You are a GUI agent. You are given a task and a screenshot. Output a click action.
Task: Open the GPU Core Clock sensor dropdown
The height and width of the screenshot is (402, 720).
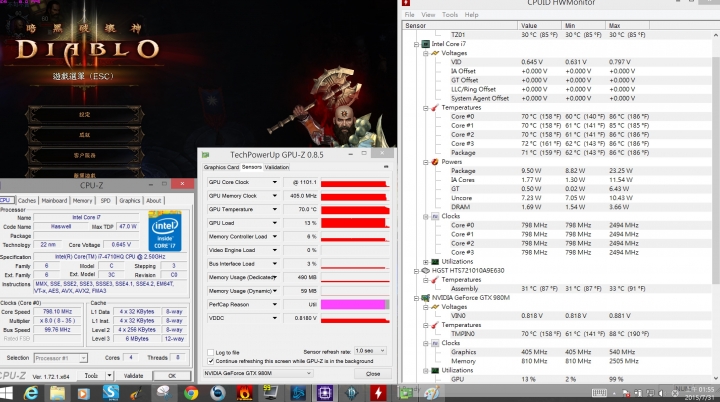[x=275, y=182]
